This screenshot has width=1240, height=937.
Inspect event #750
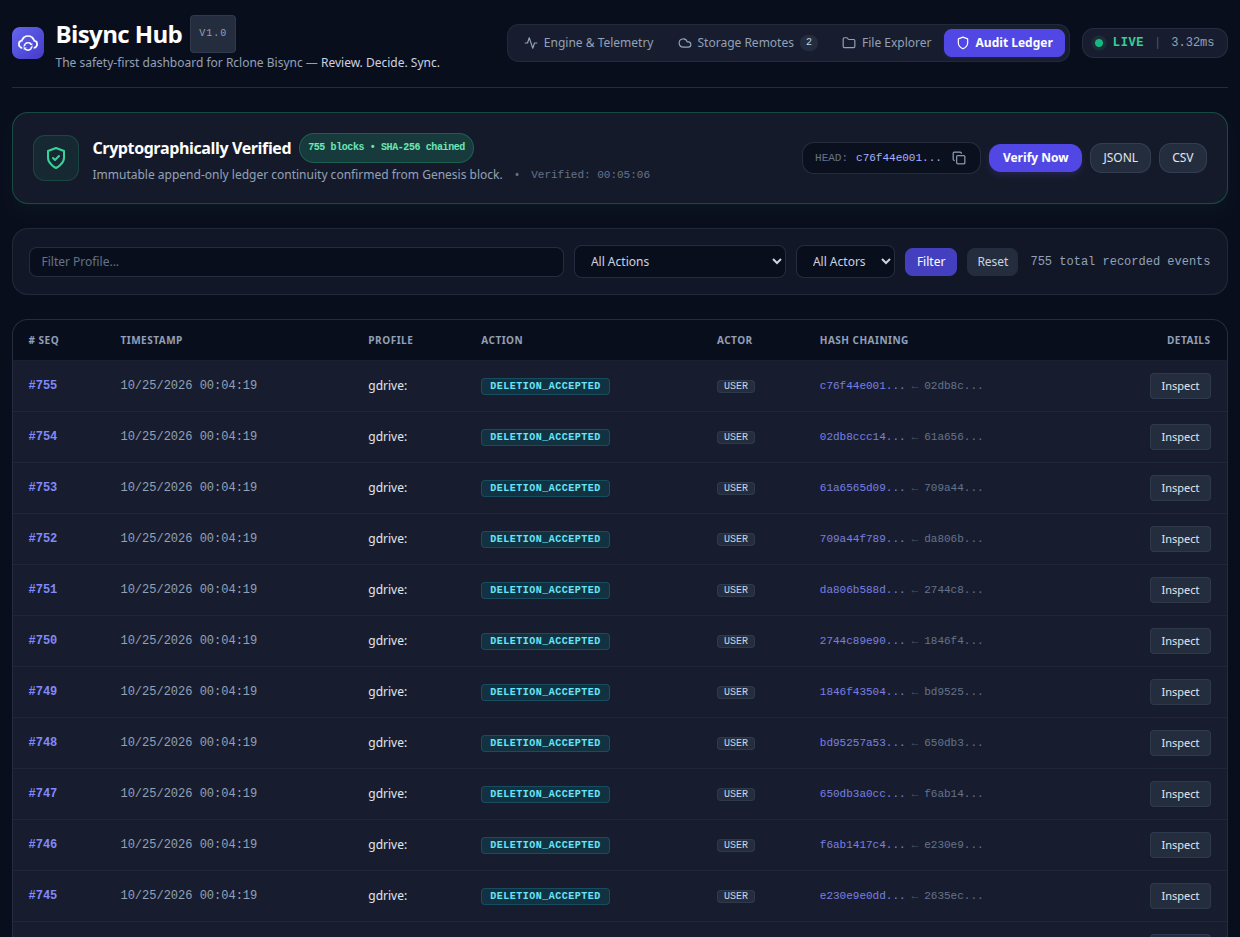1180,641
